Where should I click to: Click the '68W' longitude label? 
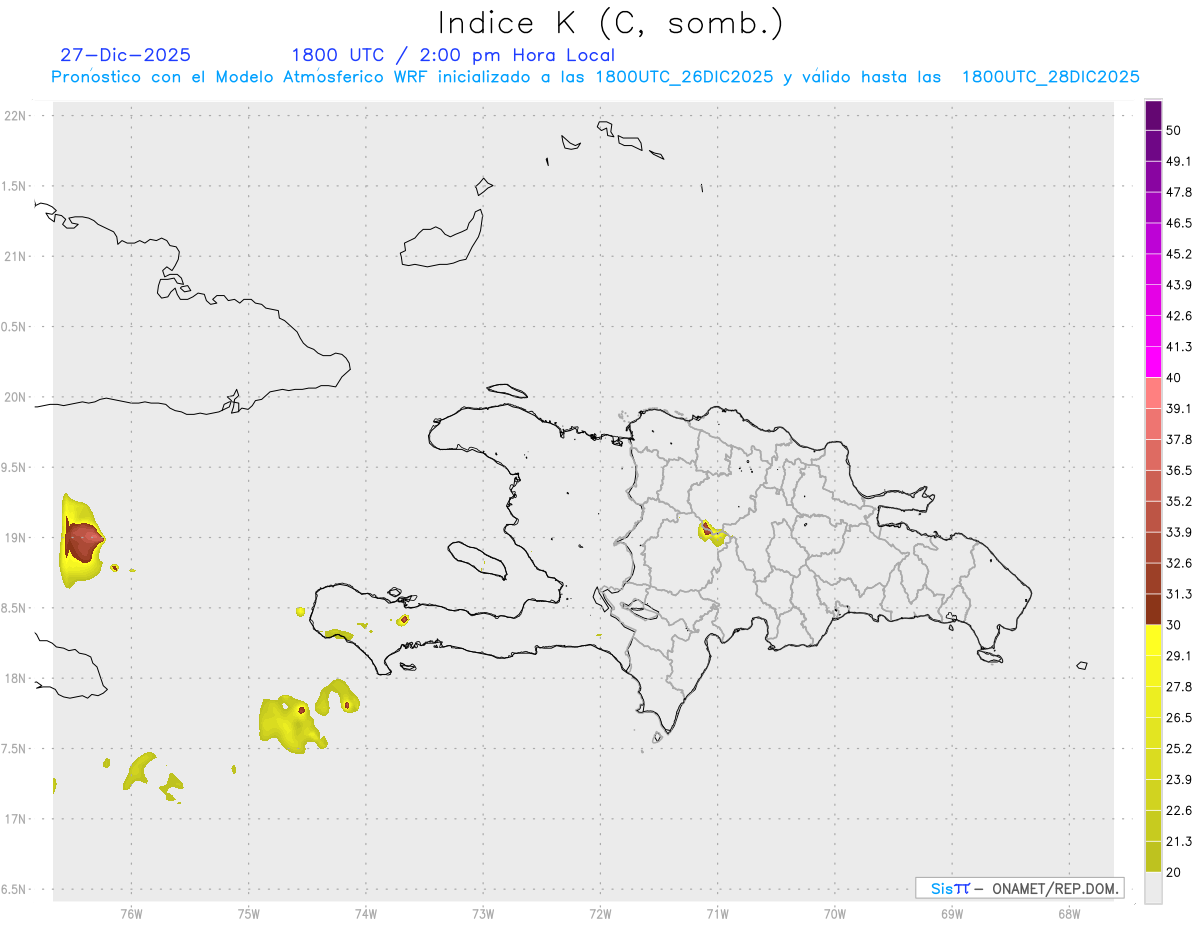pos(1069,914)
